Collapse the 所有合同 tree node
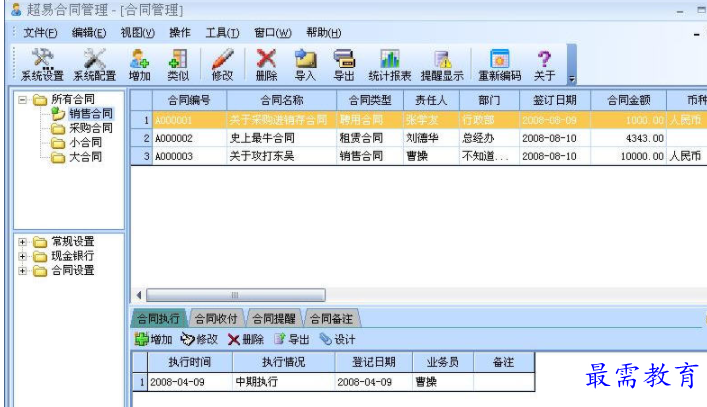This screenshot has width=707, height=407. pos(22,99)
